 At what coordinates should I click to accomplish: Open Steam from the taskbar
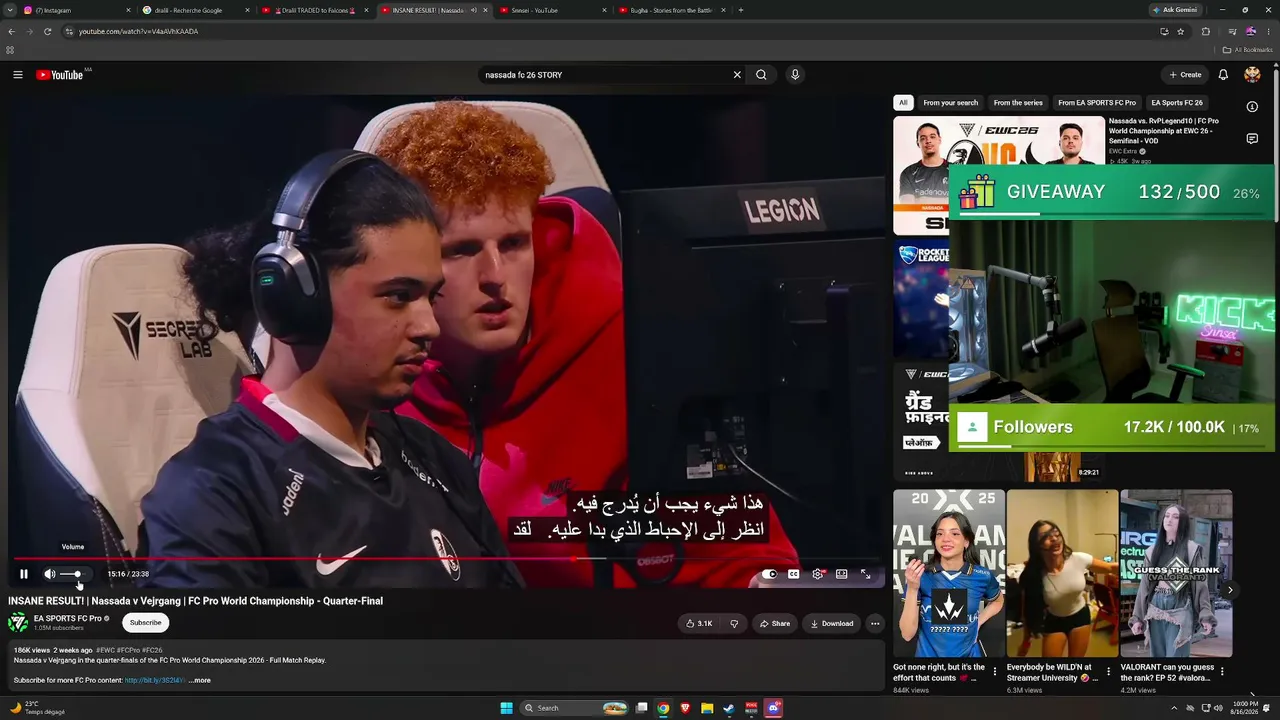728,708
